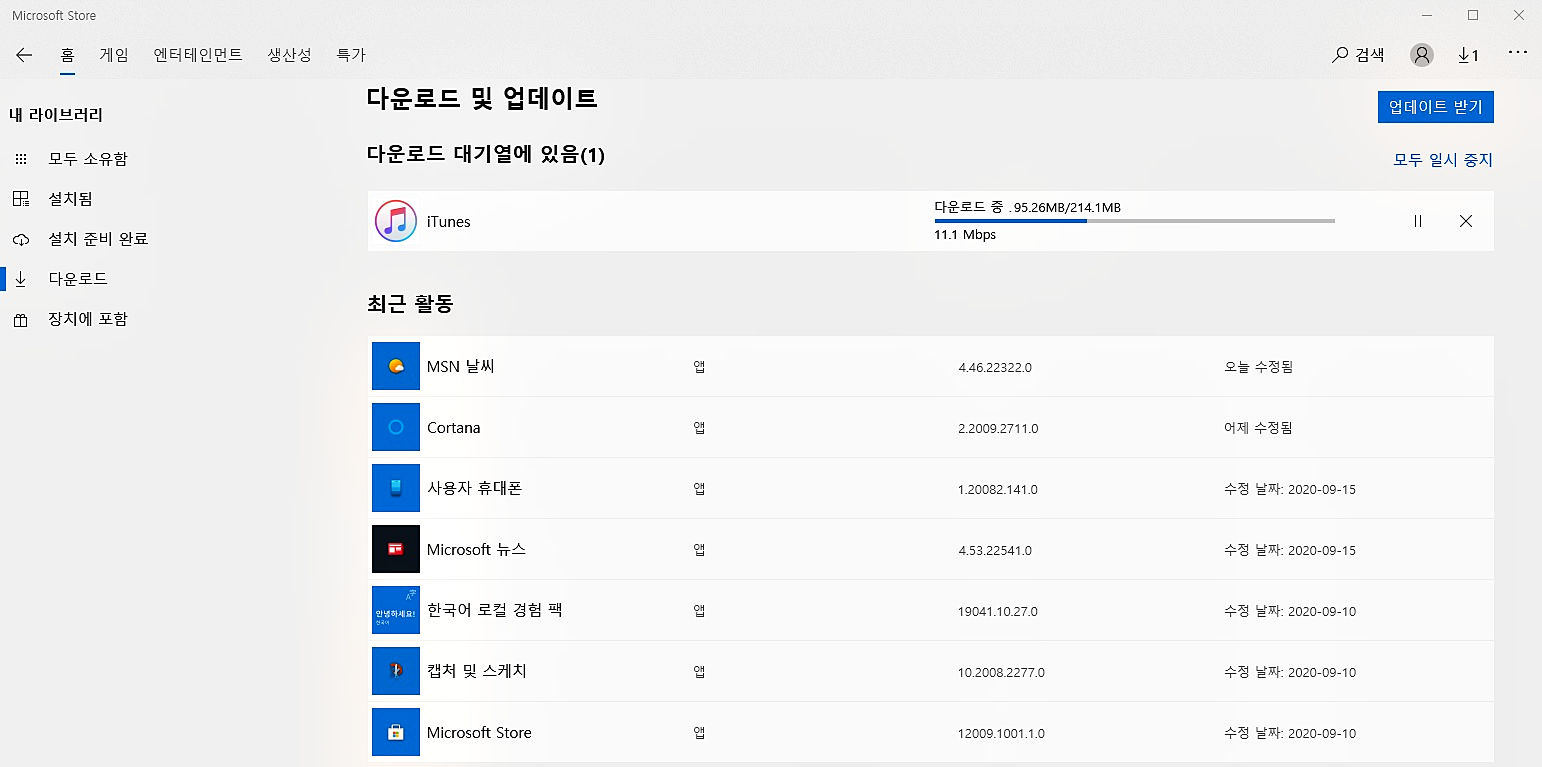The image size is (1542, 767).
Task: Open the downloads indicator showing 1
Action: click(x=1468, y=55)
